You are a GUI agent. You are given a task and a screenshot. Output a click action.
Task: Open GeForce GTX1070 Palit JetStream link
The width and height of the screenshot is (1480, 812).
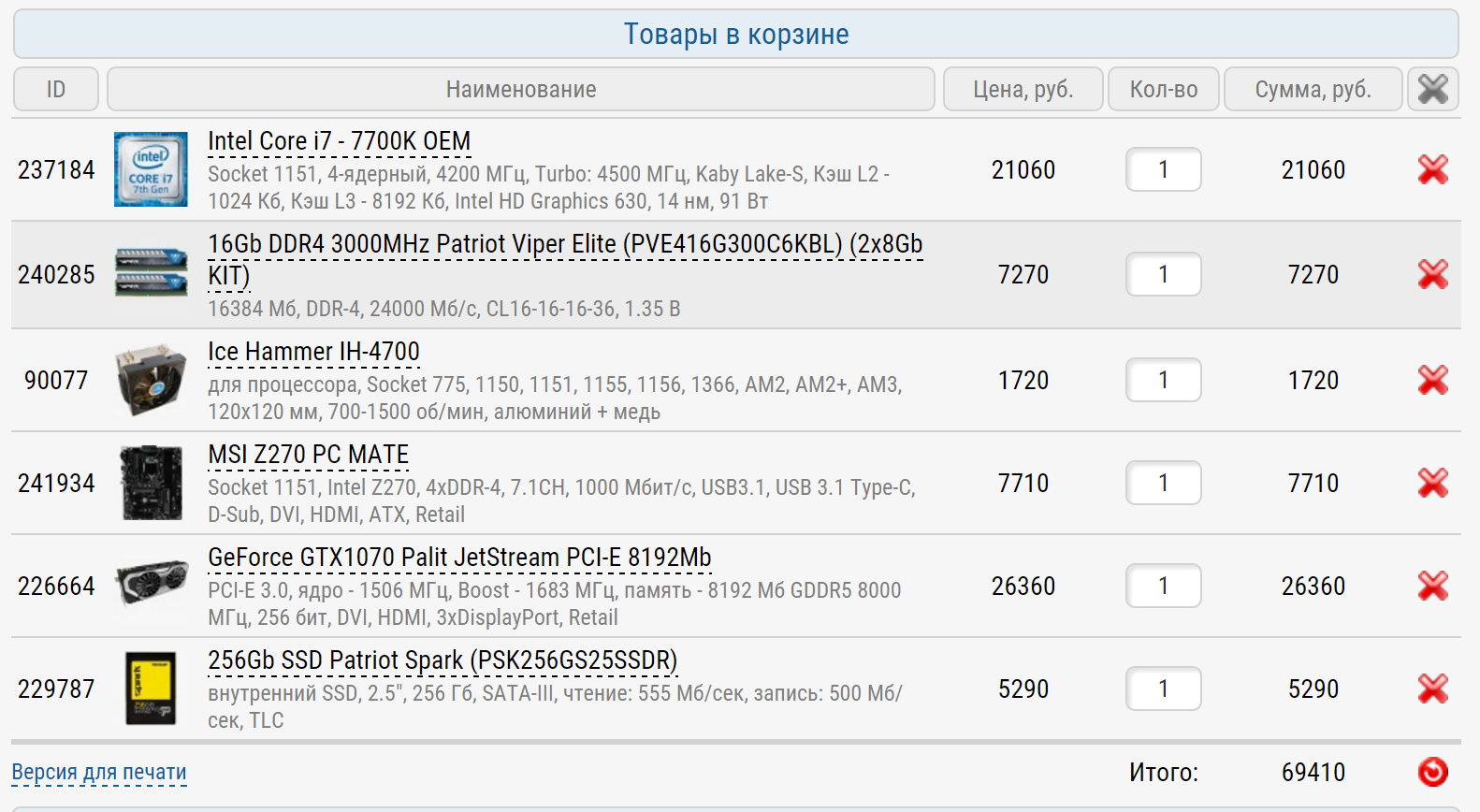click(459, 558)
